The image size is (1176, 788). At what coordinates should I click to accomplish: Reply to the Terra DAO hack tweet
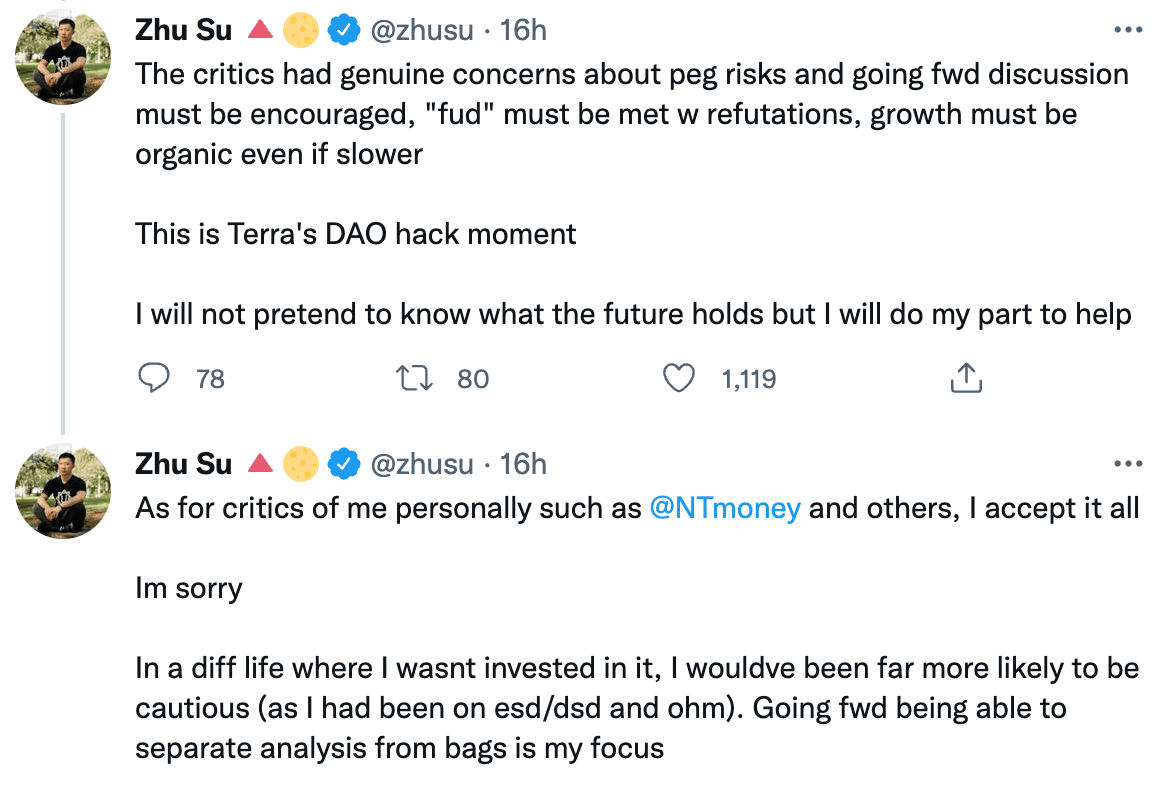coord(152,378)
